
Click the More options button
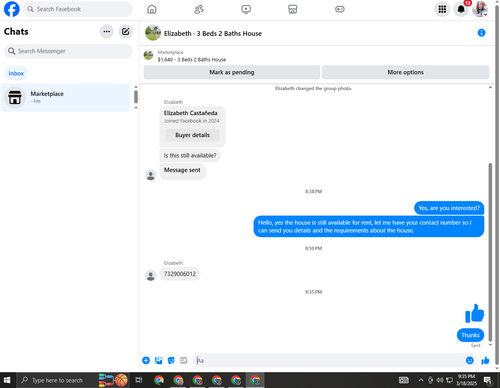click(405, 72)
